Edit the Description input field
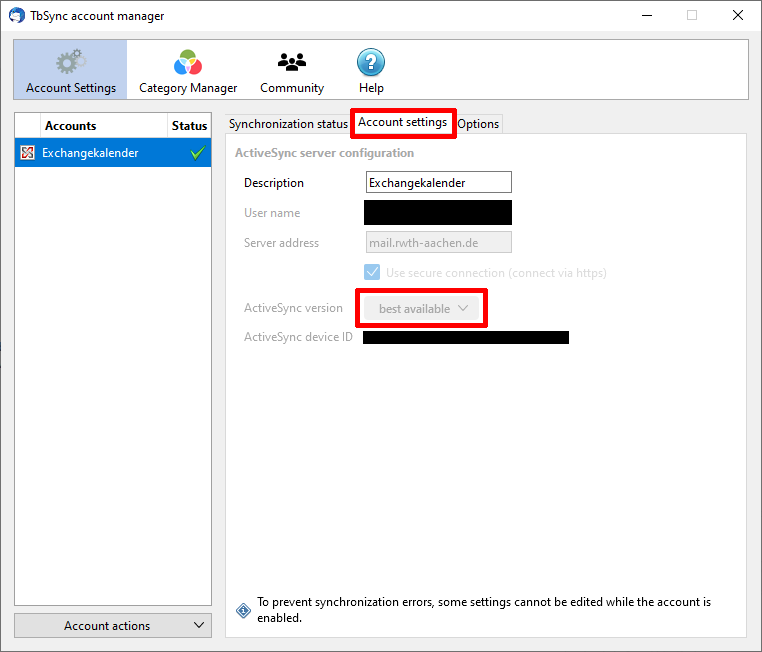This screenshot has width=762, height=652. [438, 182]
